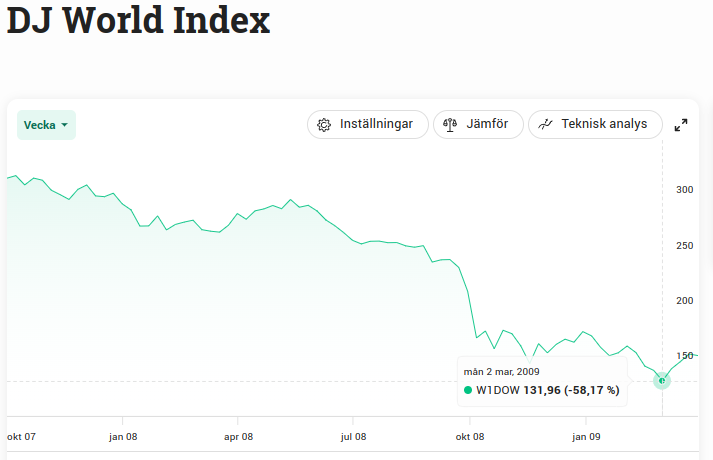Click the okt 08 axis label

pyautogui.click(x=470, y=437)
